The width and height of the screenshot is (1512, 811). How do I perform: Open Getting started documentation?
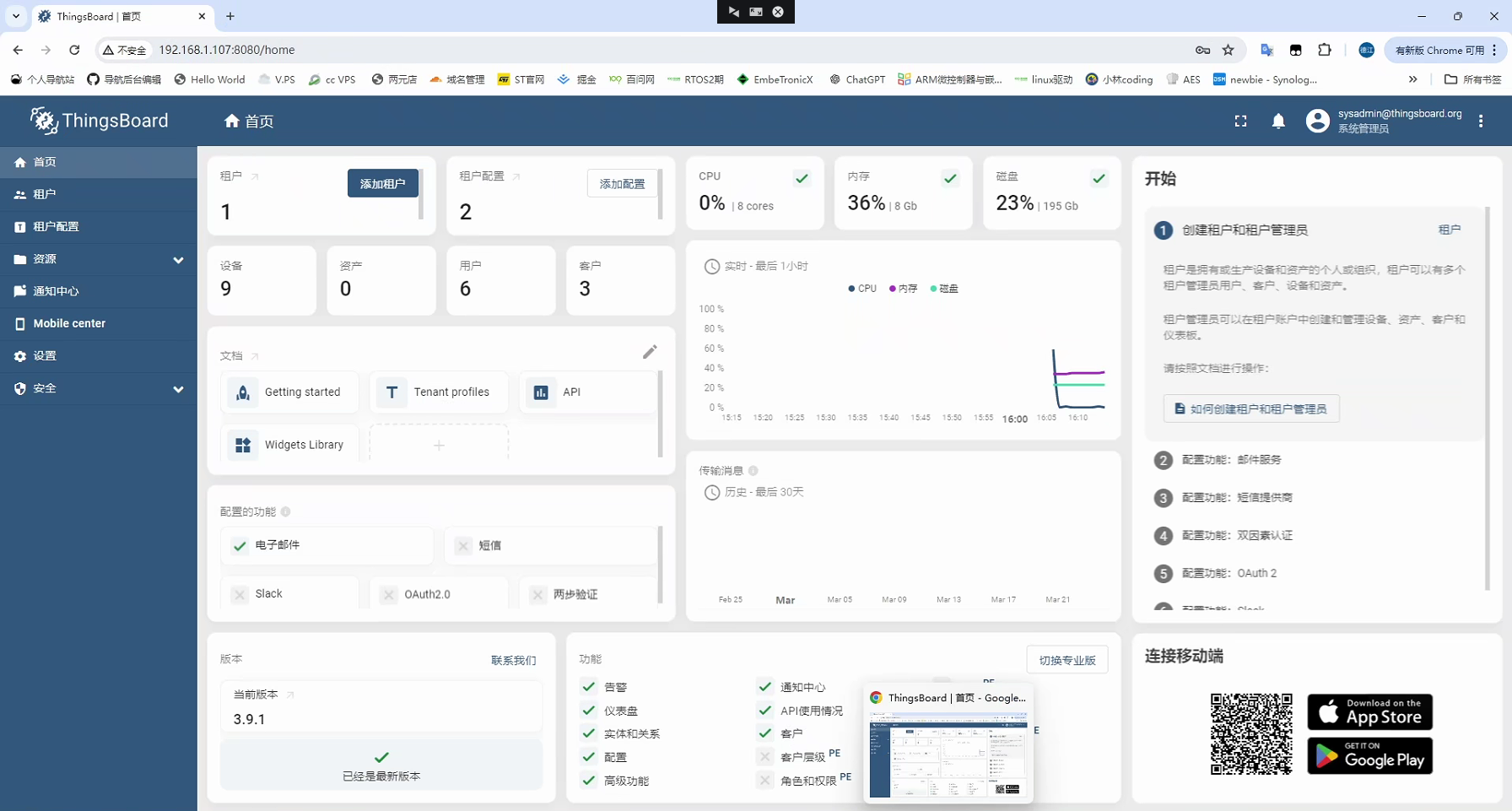[x=289, y=392]
